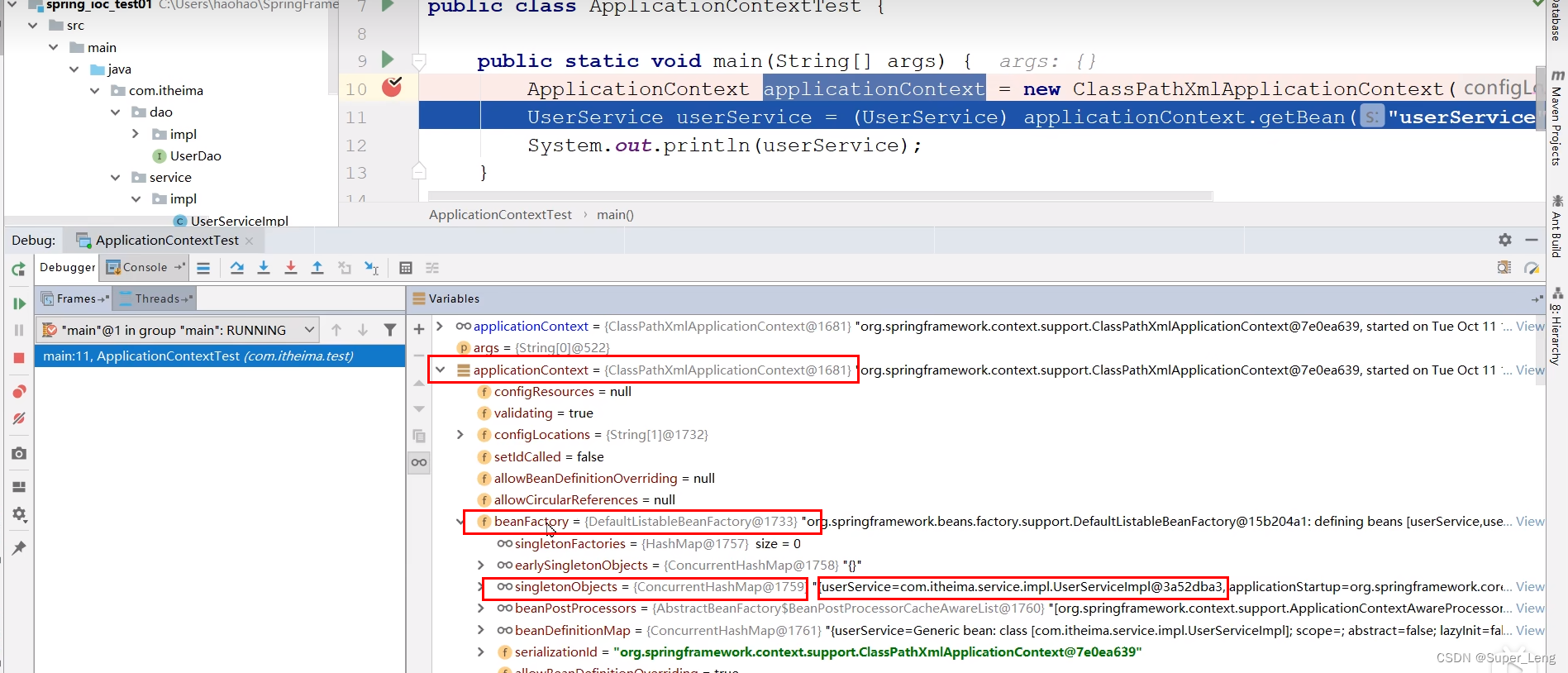Select the main:11 ApplicationContextTest stack frame
Image resolution: width=1568 pixels, height=673 pixels.
coord(220,356)
